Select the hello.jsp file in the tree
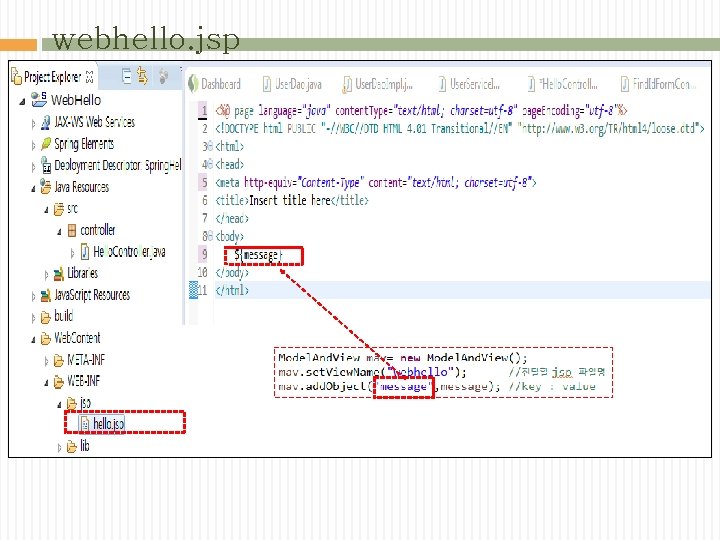720x540 pixels. click(x=109, y=424)
